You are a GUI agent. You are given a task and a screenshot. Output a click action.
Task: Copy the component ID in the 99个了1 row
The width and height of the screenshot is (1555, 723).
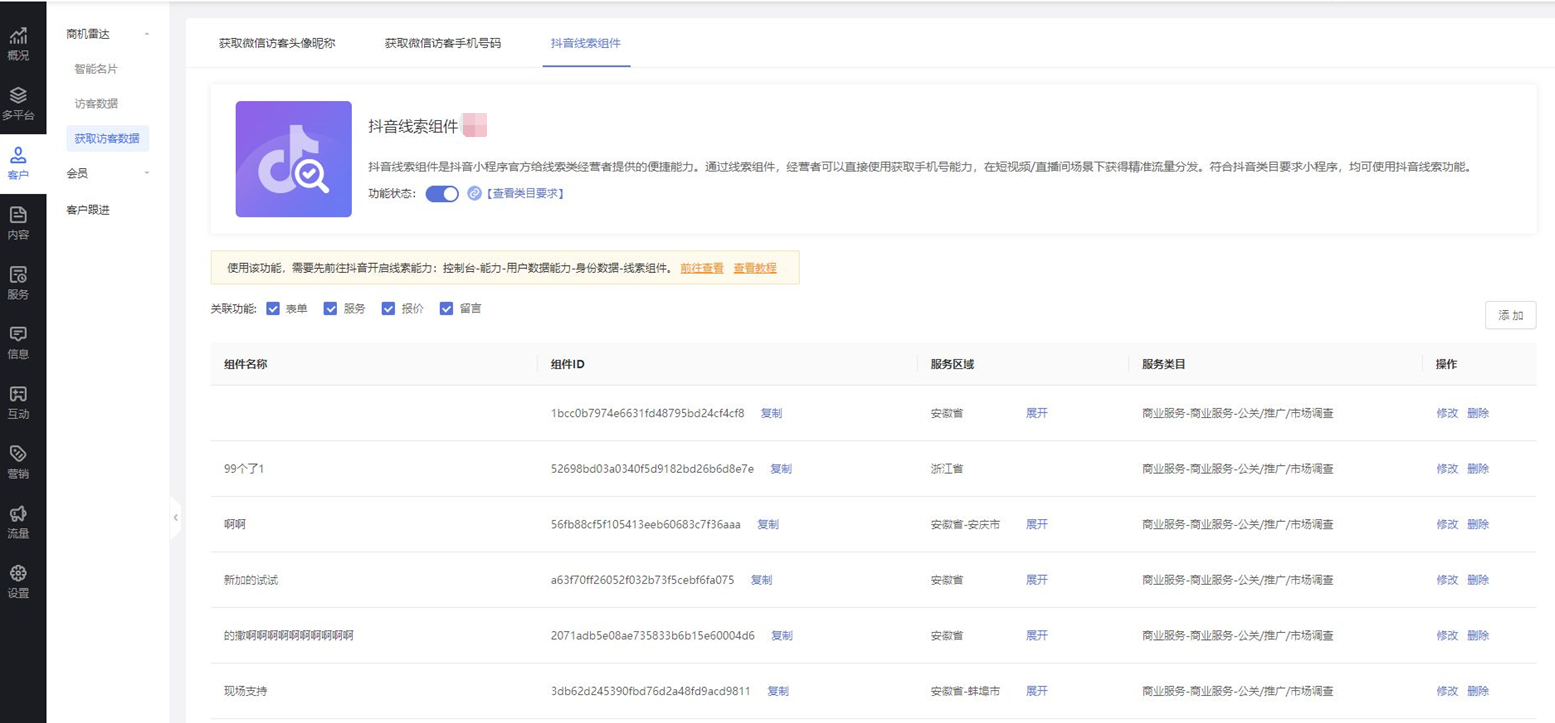[x=781, y=469]
